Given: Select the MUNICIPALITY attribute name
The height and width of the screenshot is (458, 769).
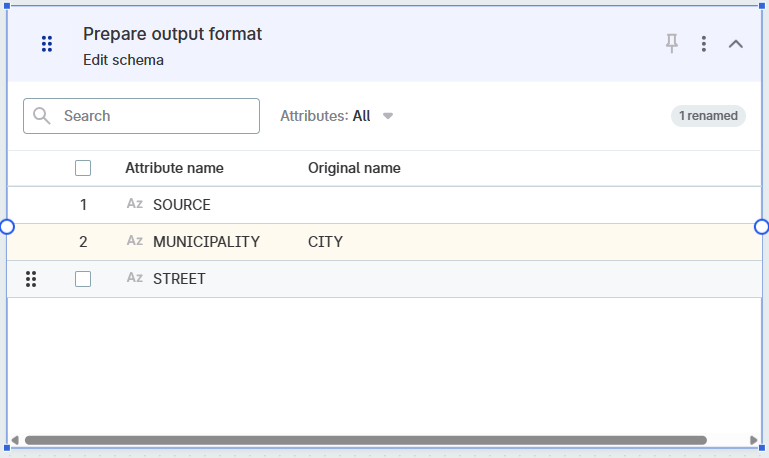Looking at the screenshot, I should (x=206, y=242).
